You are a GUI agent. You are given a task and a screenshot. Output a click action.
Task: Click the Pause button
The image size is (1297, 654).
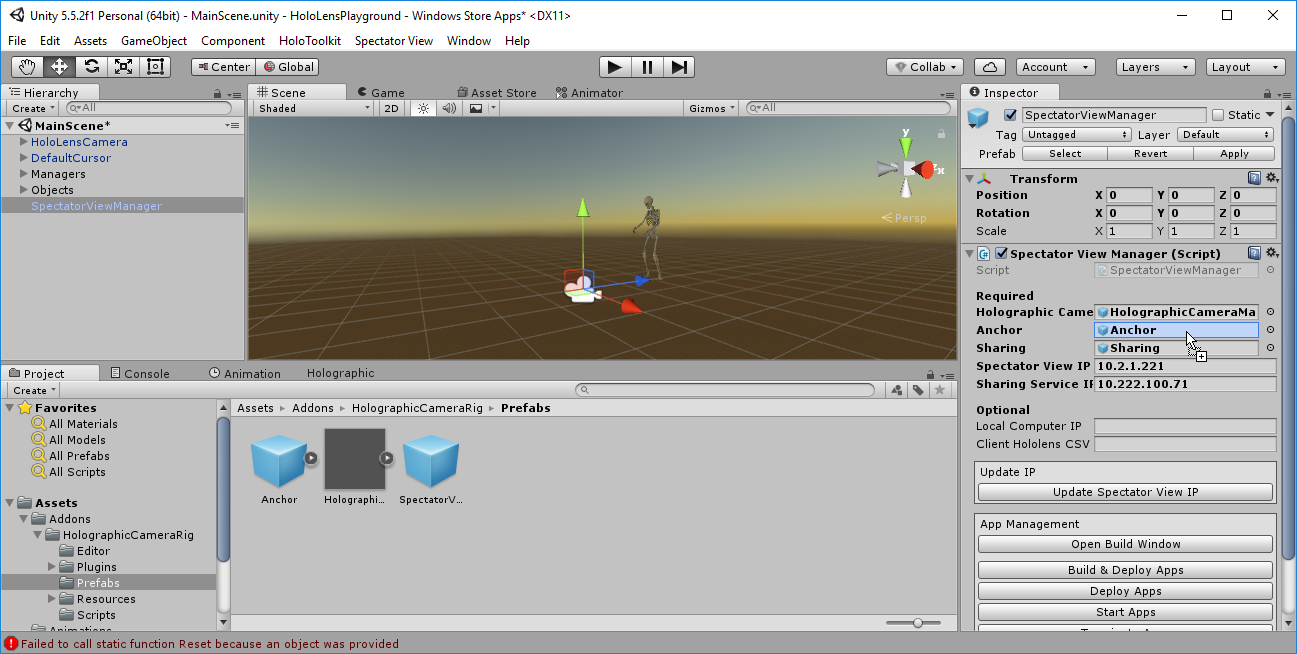(647, 67)
